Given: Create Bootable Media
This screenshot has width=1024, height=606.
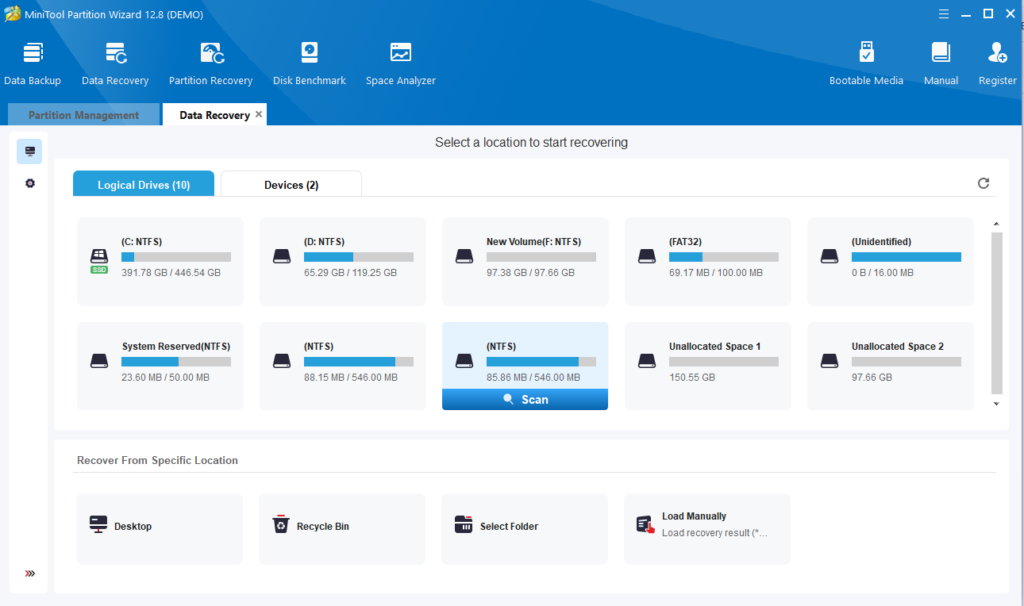Looking at the screenshot, I should click(866, 63).
